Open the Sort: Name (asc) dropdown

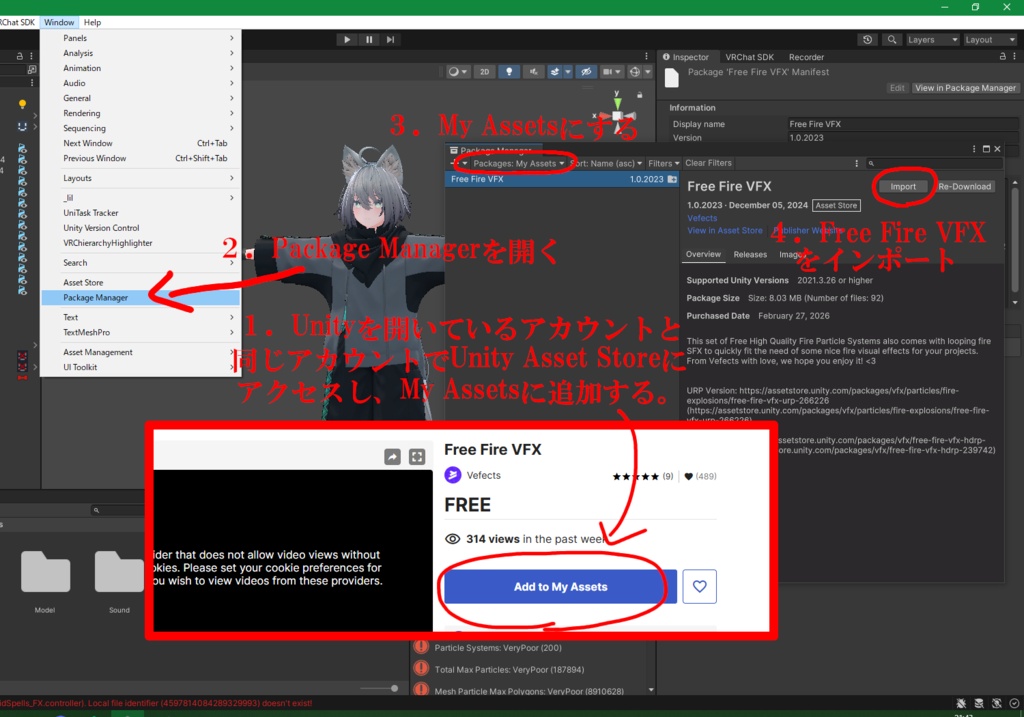(x=606, y=163)
